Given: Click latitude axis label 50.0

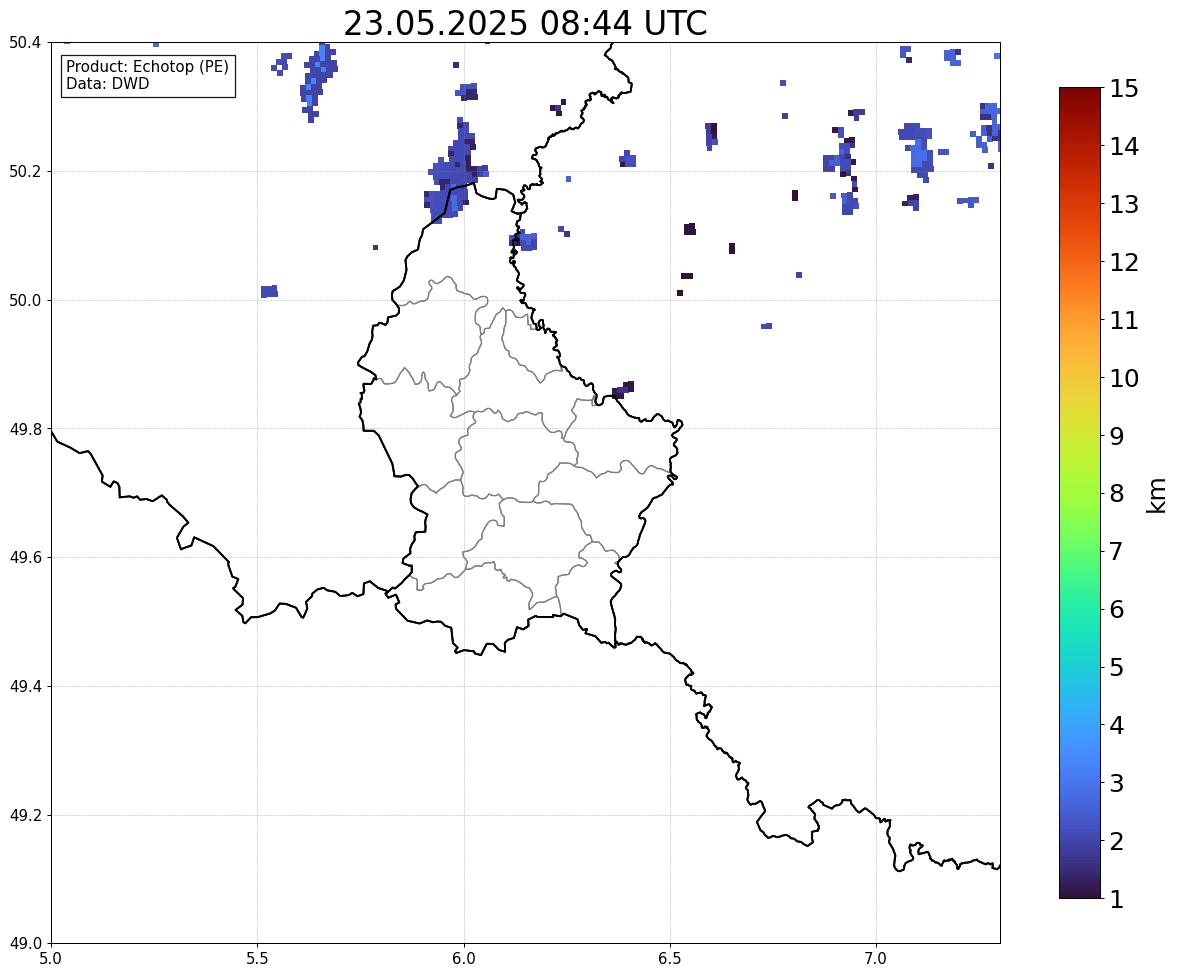Looking at the screenshot, I should click(x=25, y=301).
